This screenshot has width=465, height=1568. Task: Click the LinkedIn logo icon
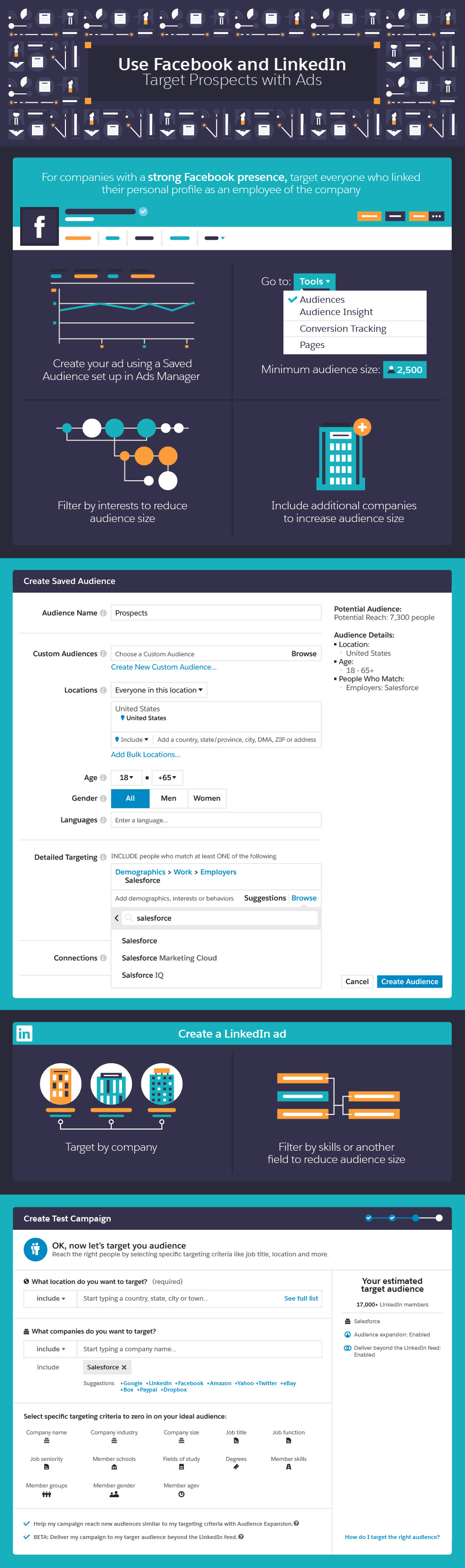pos(25,1034)
